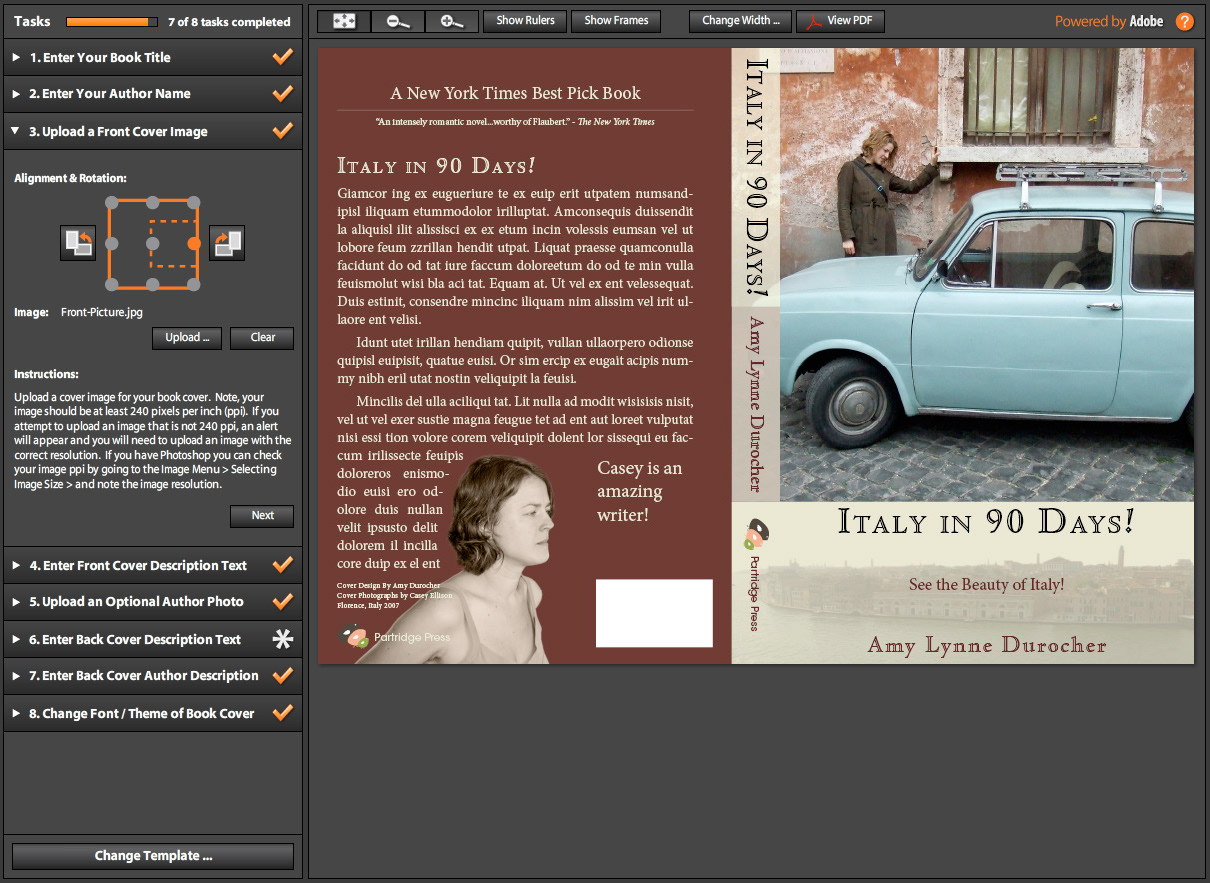Zoom in with the plus magnifier
Image resolution: width=1210 pixels, height=883 pixels.
click(452, 21)
